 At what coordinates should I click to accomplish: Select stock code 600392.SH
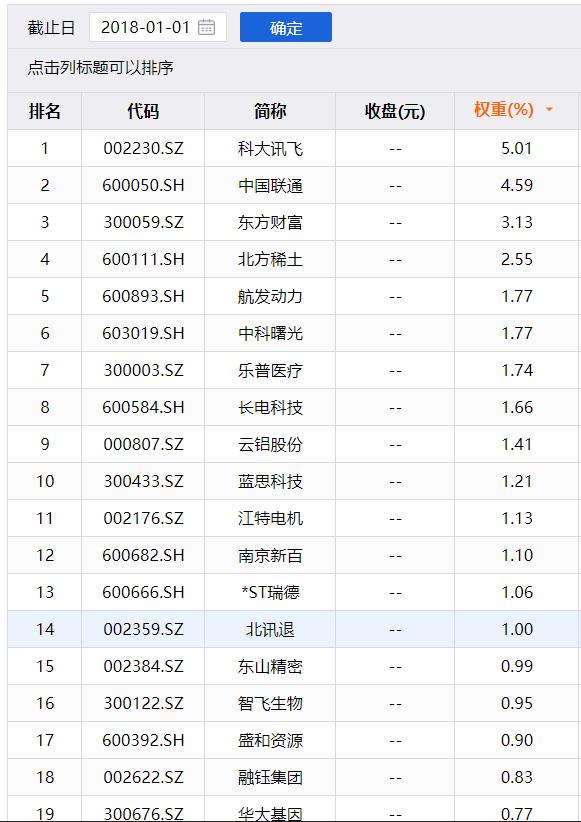(143, 740)
